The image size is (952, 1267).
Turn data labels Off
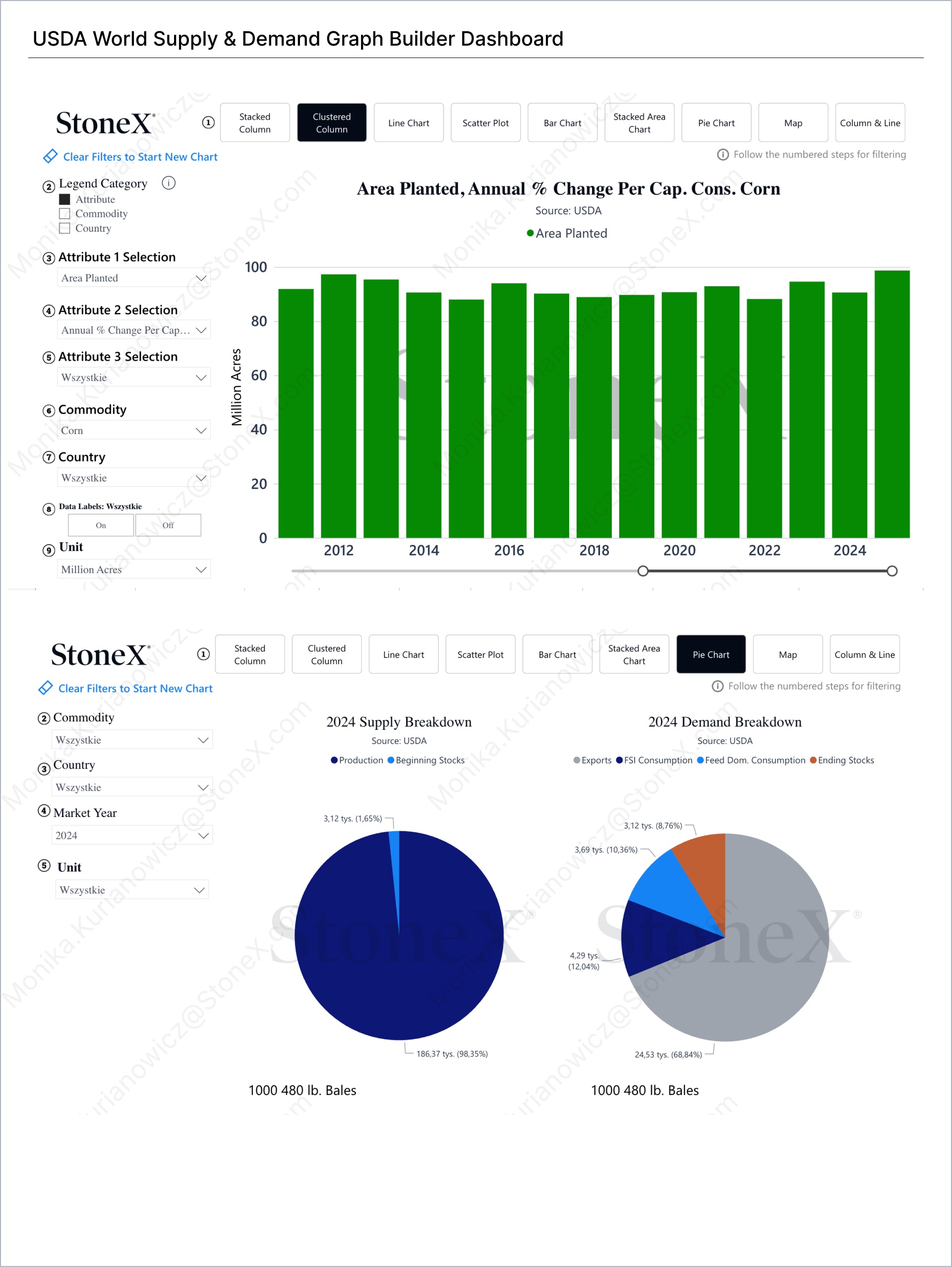pyautogui.click(x=168, y=525)
